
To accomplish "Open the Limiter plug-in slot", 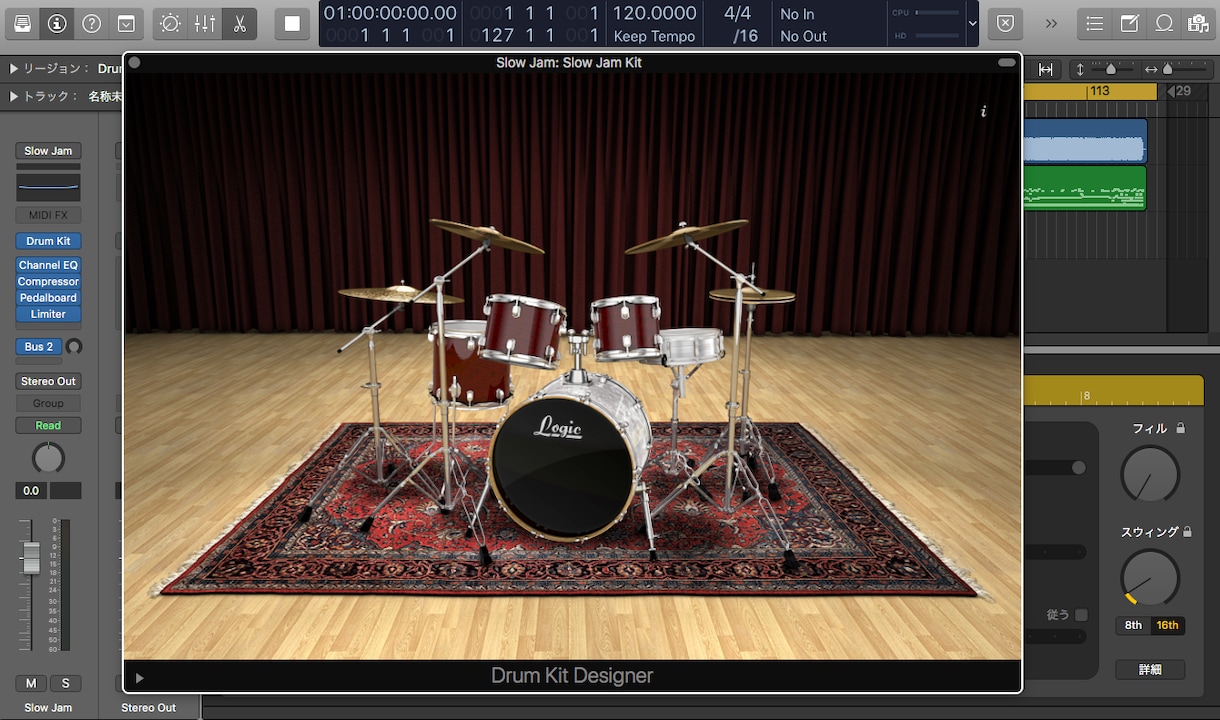I will click(48, 314).
